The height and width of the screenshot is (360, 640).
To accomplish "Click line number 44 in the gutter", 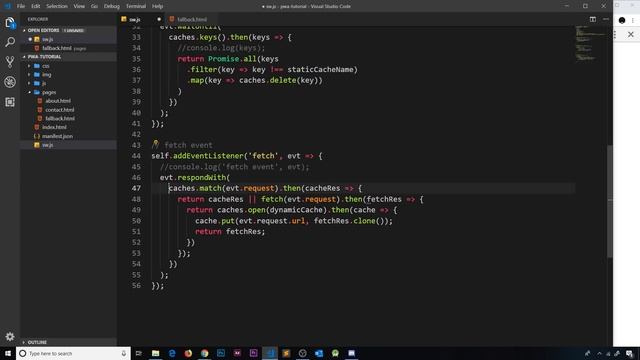I will point(136,156).
